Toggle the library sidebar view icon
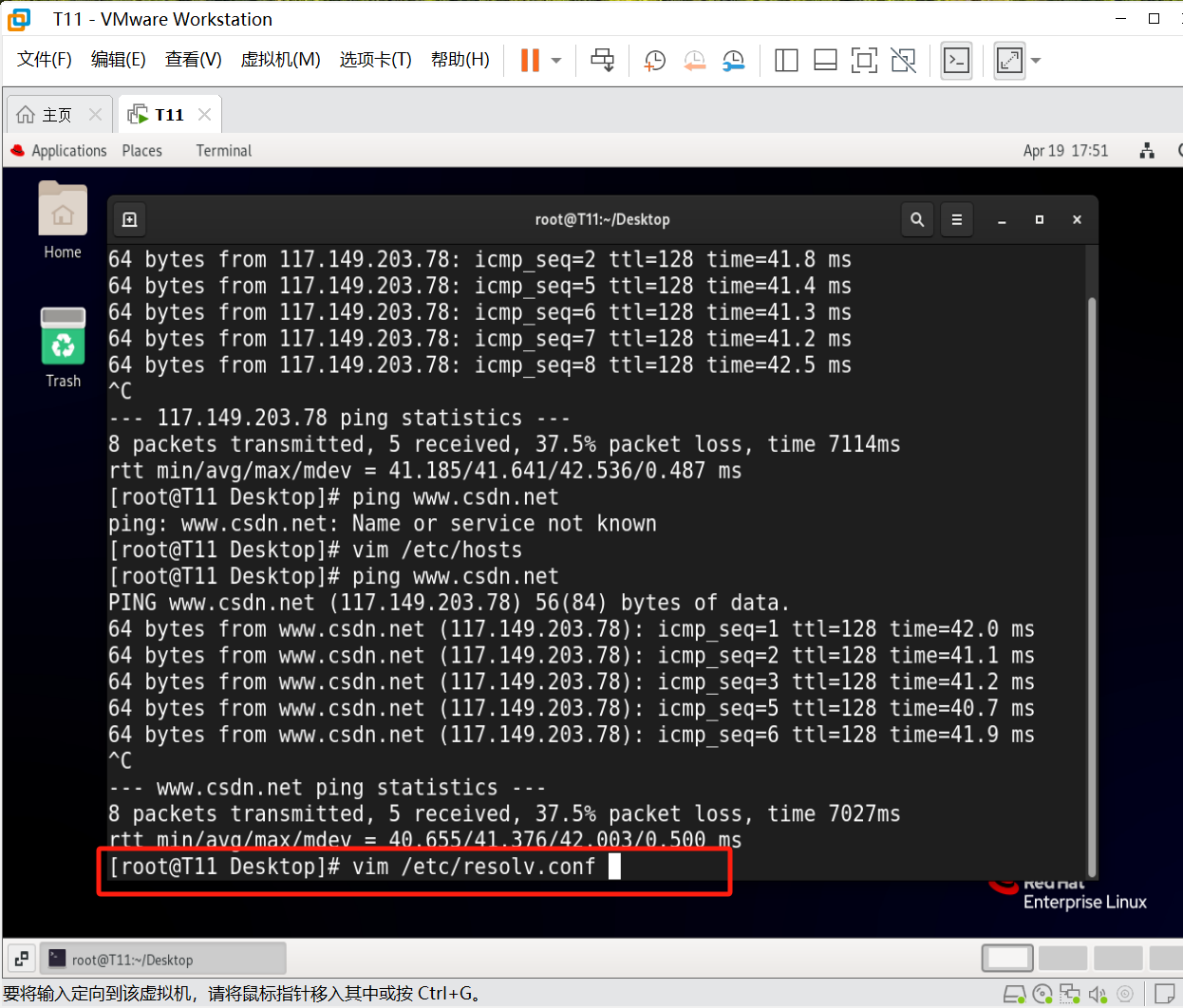Viewport: 1183px width, 1008px height. click(786, 61)
